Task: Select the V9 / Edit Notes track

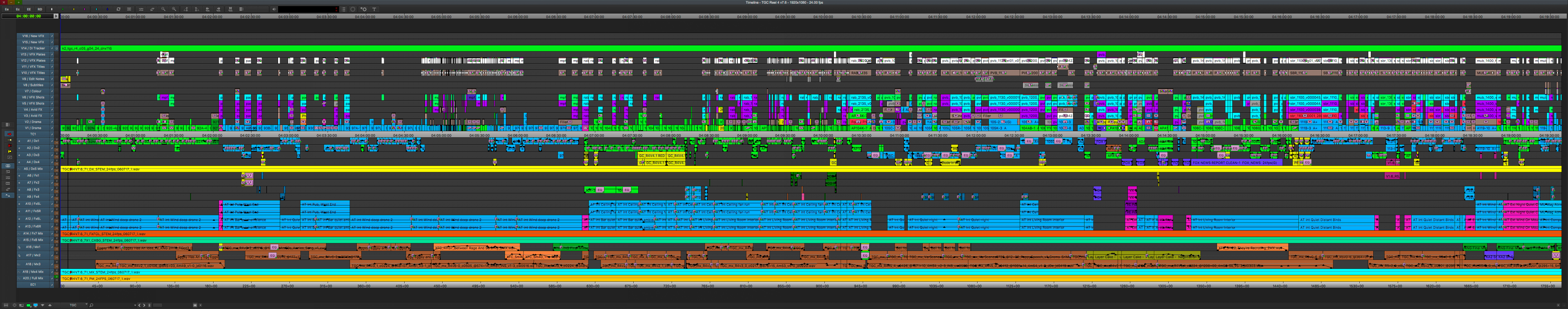Action: click(33, 78)
